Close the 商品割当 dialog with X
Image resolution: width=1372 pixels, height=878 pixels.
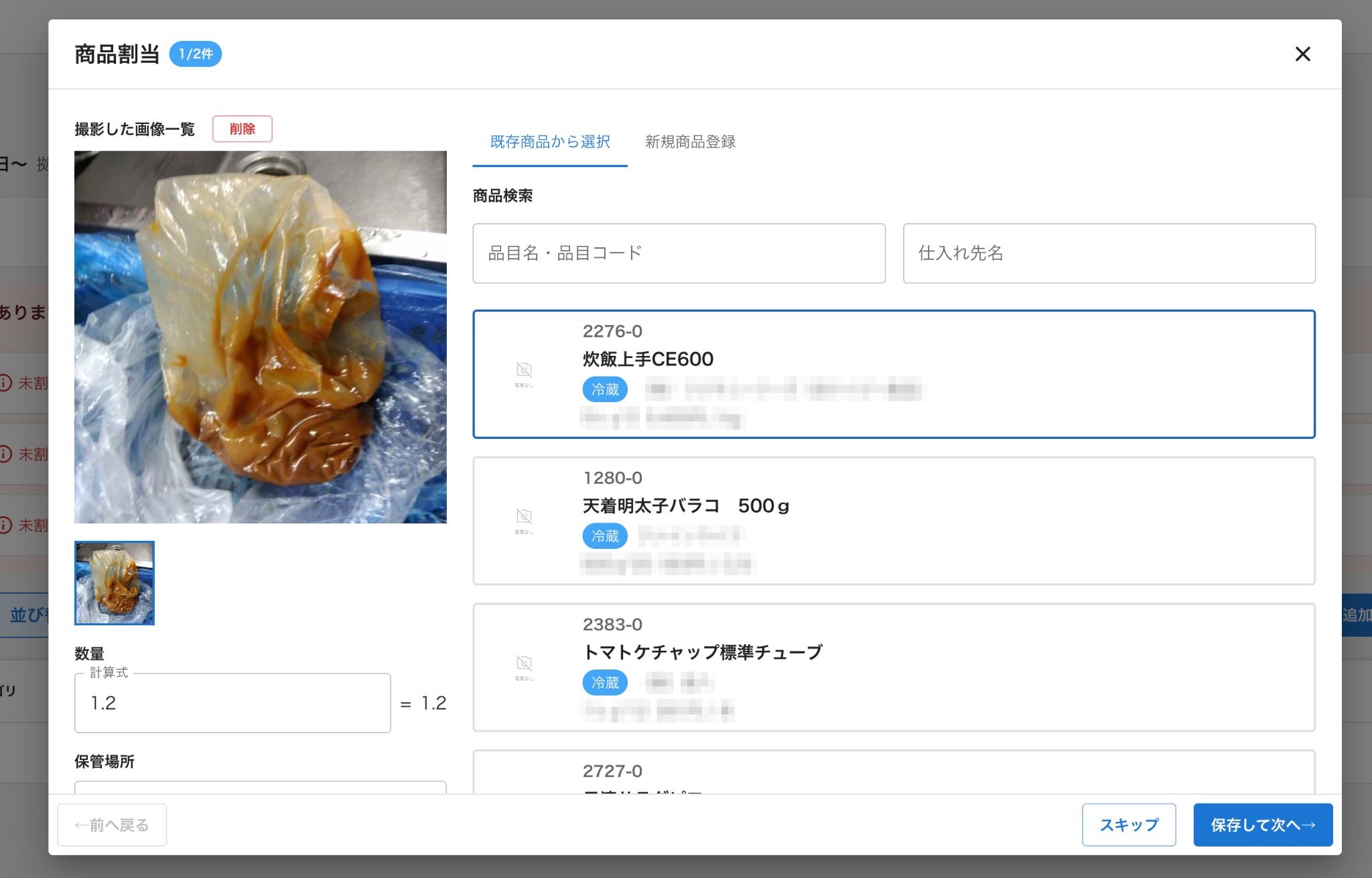(x=1302, y=54)
